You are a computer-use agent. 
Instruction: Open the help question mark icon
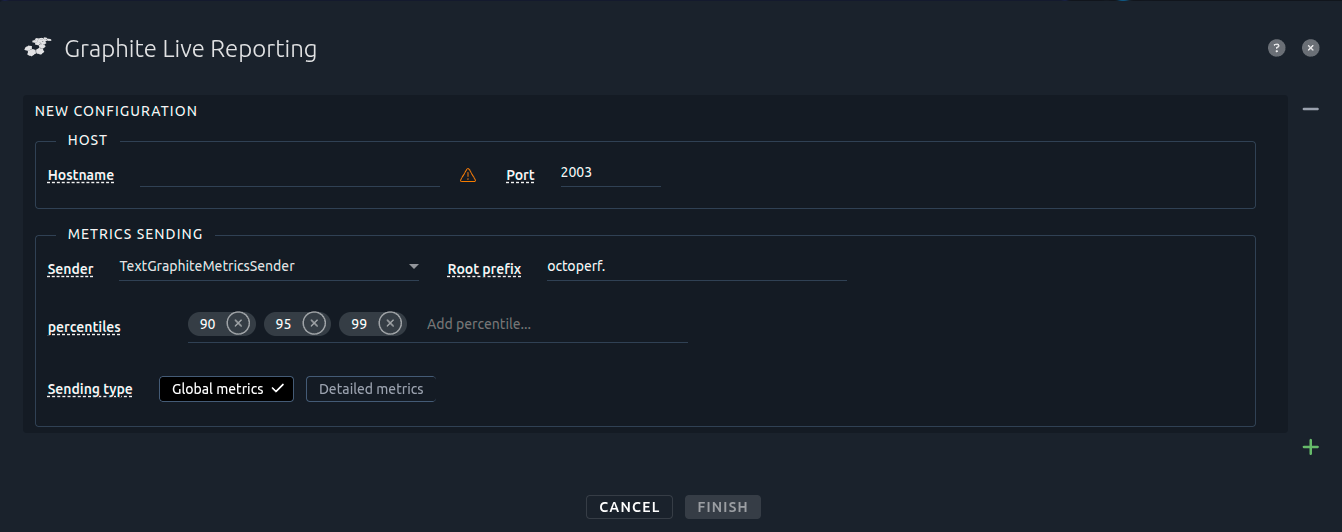pos(1276,48)
